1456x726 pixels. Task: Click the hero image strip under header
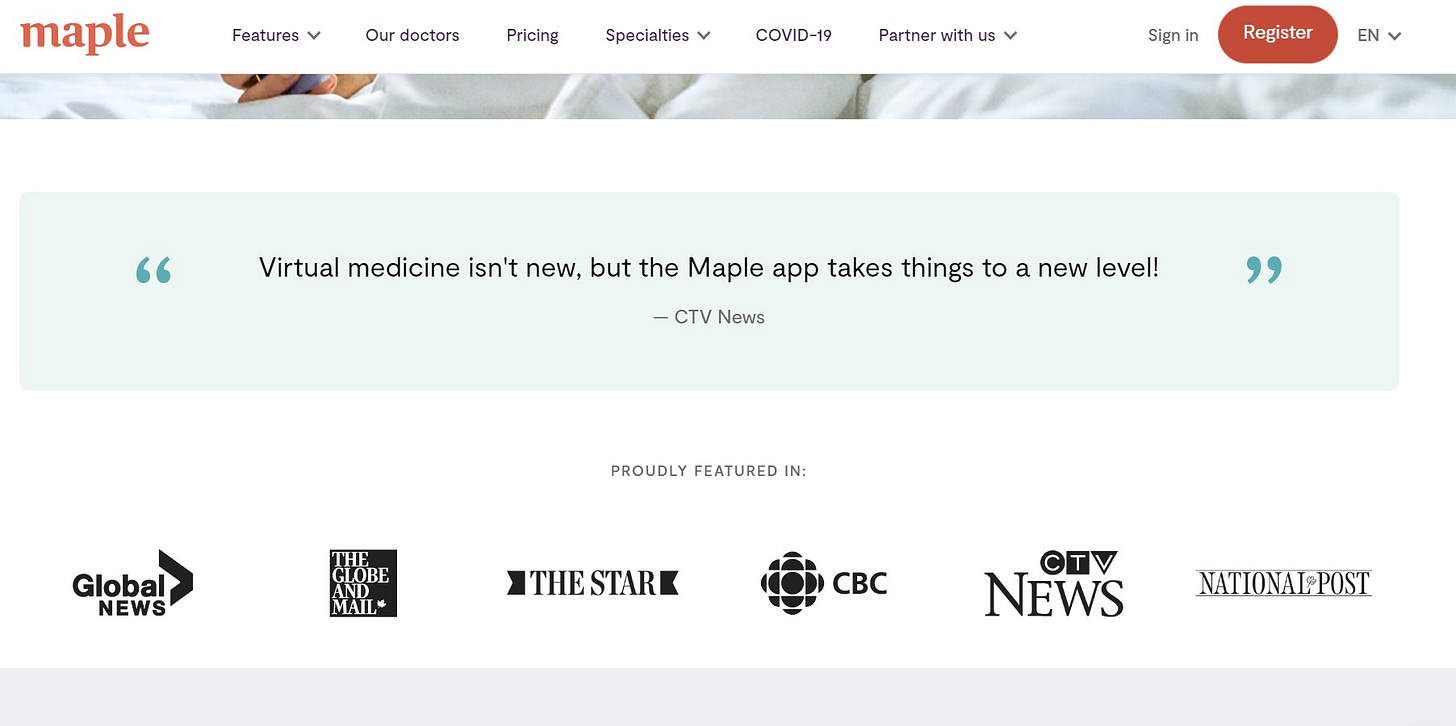coord(728,96)
